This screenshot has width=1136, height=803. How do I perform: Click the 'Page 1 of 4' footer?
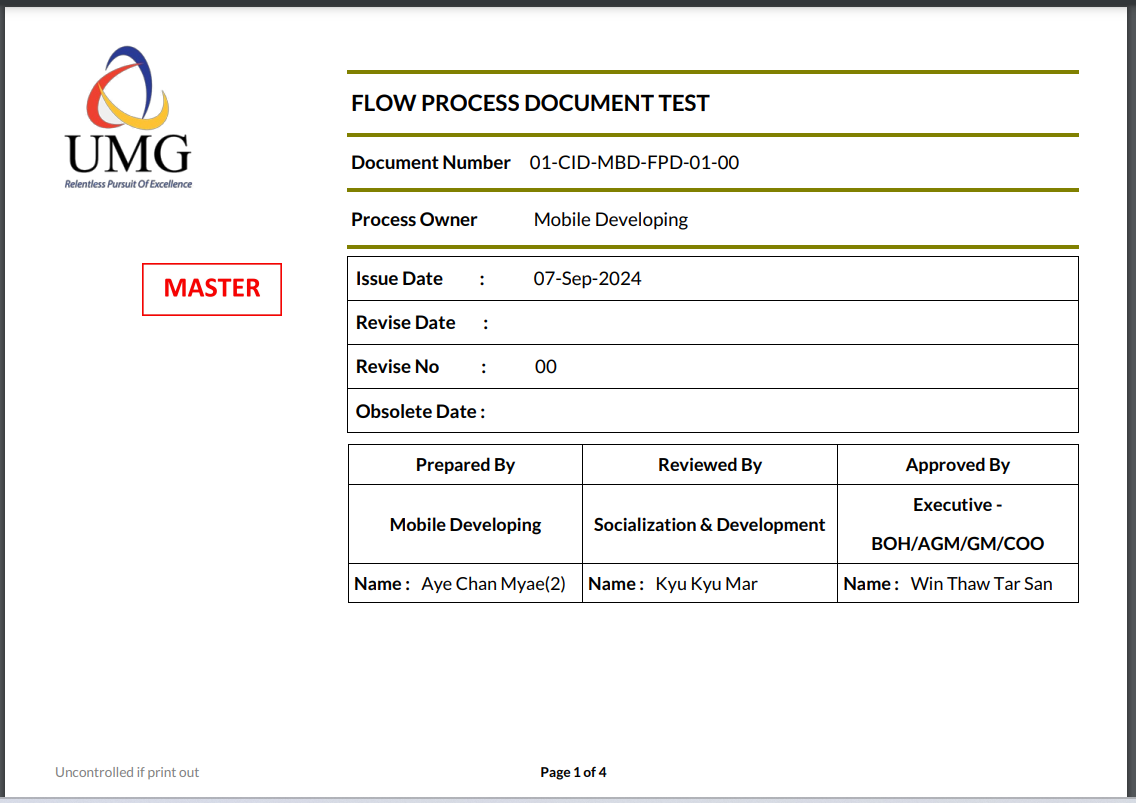point(573,773)
